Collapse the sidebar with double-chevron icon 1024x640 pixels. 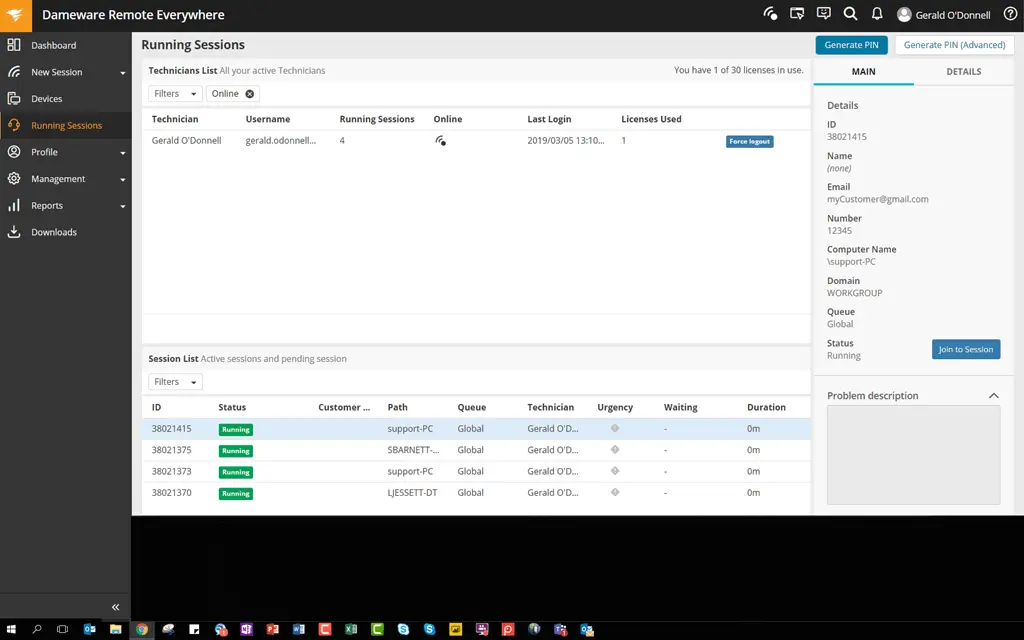115,607
